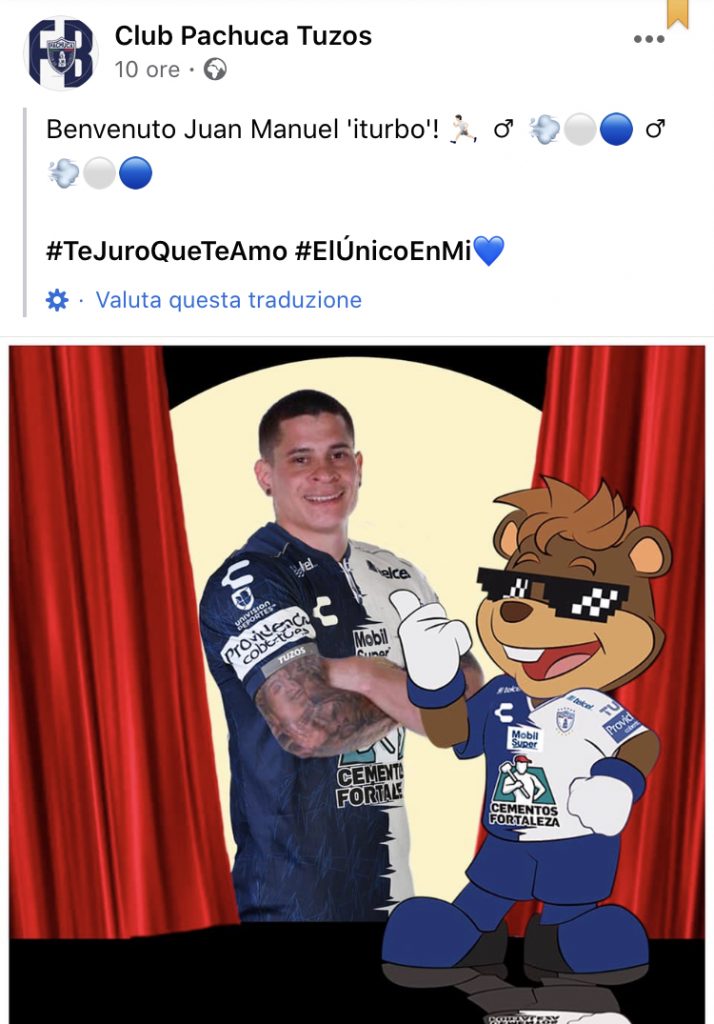Image resolution: width=714 pixels, height=1024 pixels.
Task: Click the blue circle emoji on second line
Action: pos(136,174)
